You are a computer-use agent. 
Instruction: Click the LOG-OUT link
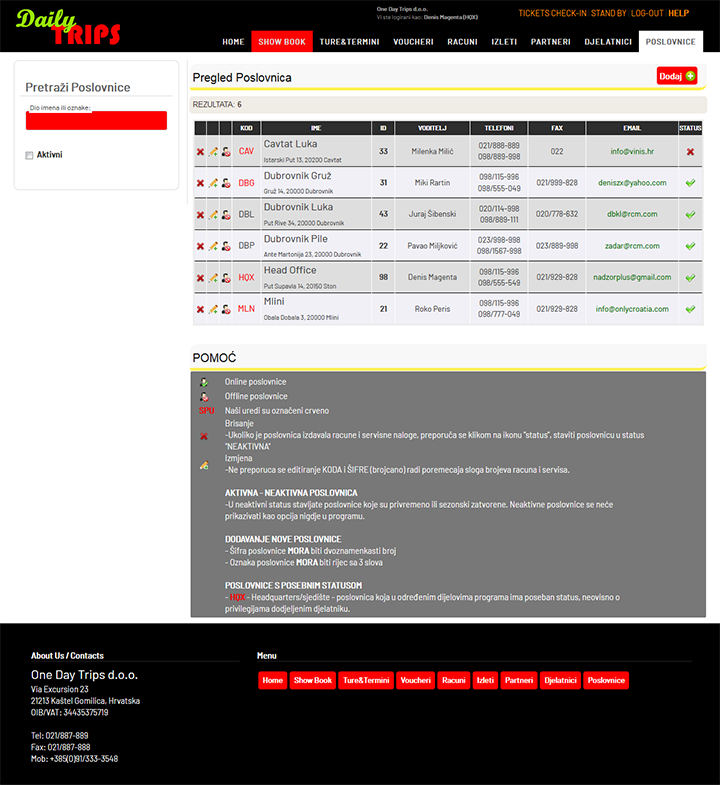tap(647, 14)
